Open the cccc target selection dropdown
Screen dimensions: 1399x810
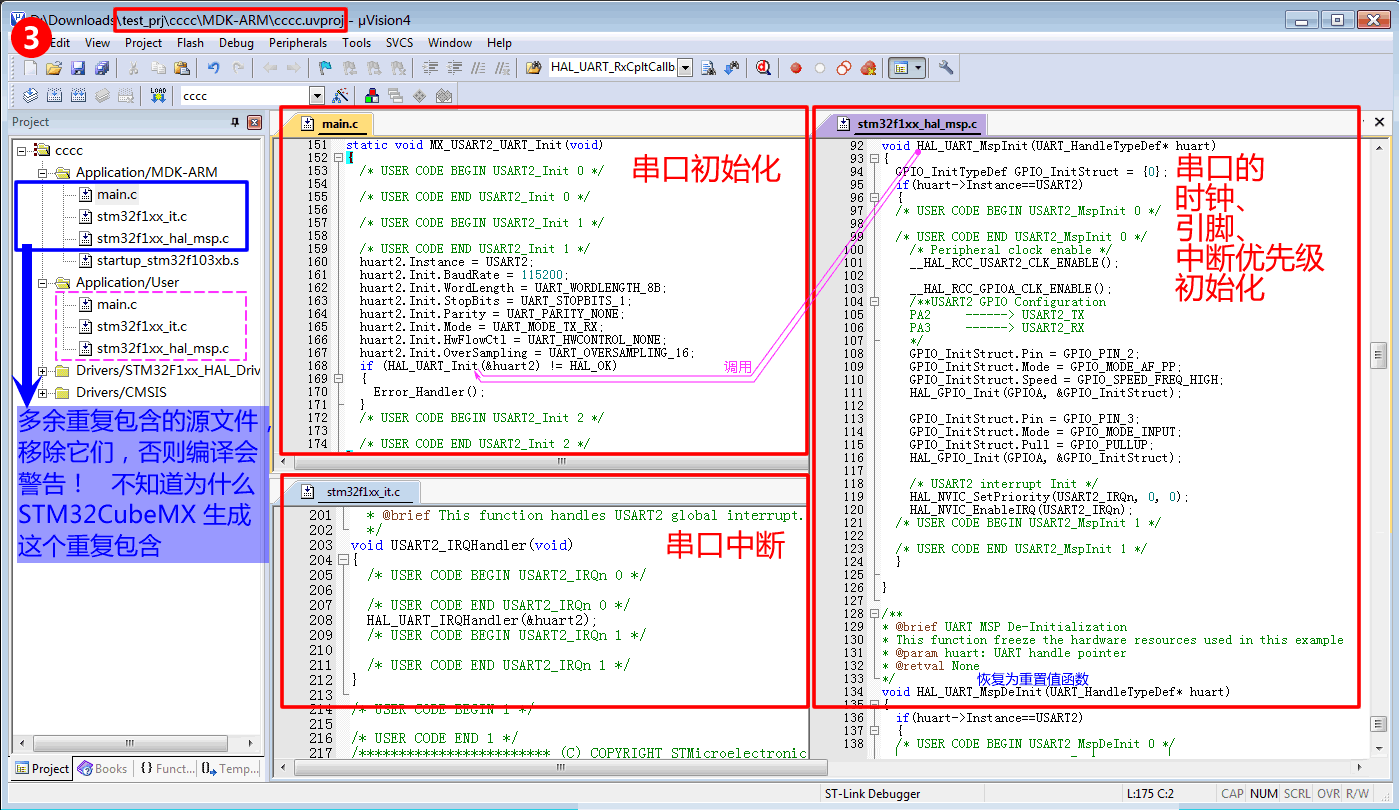(318, 94)
